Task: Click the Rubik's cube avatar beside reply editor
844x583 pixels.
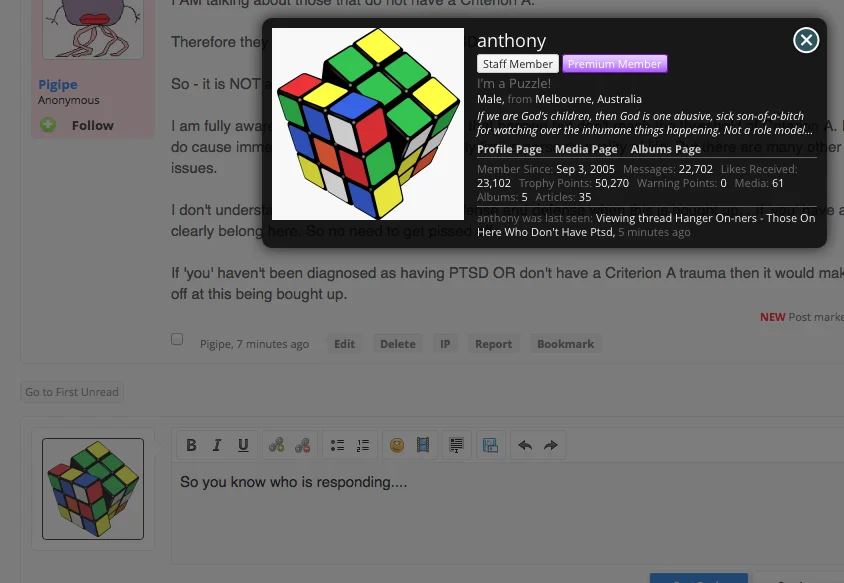Action: tap(93, 489)
